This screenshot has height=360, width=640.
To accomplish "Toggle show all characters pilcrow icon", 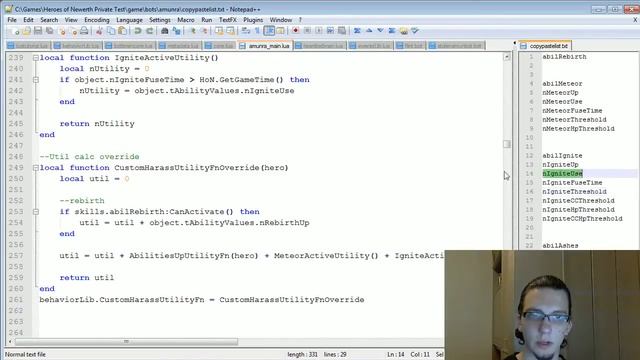I will tap(257, 31).
